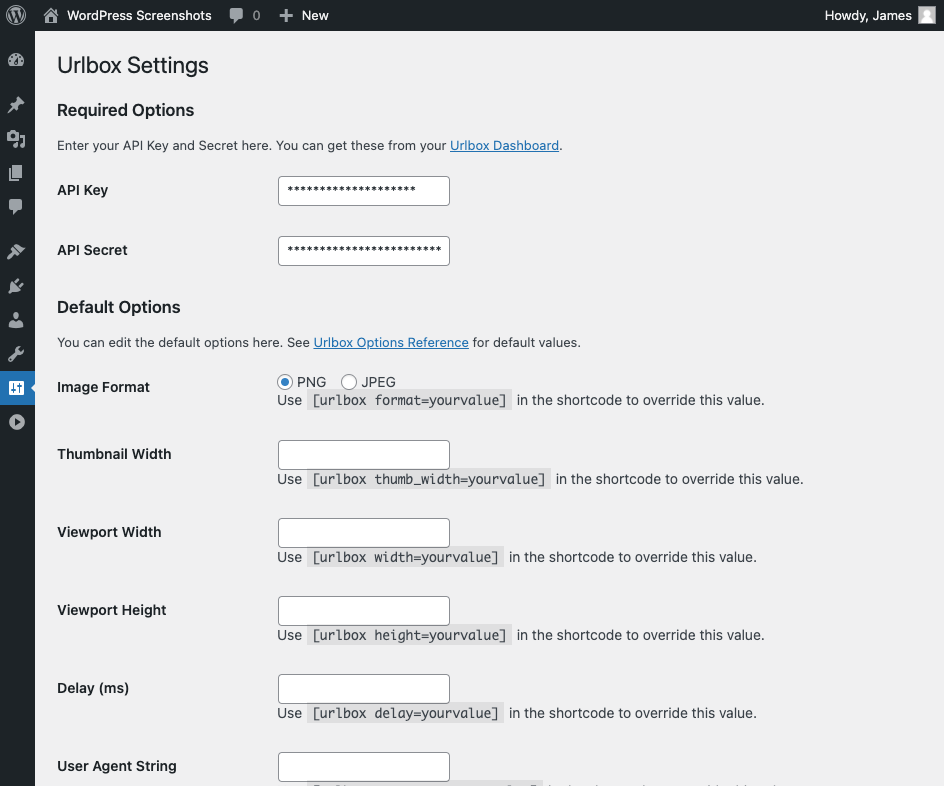Screen dimensions: 944x786
Task: Open Pages from the sidebar
Action: click(x=16, y=172)
